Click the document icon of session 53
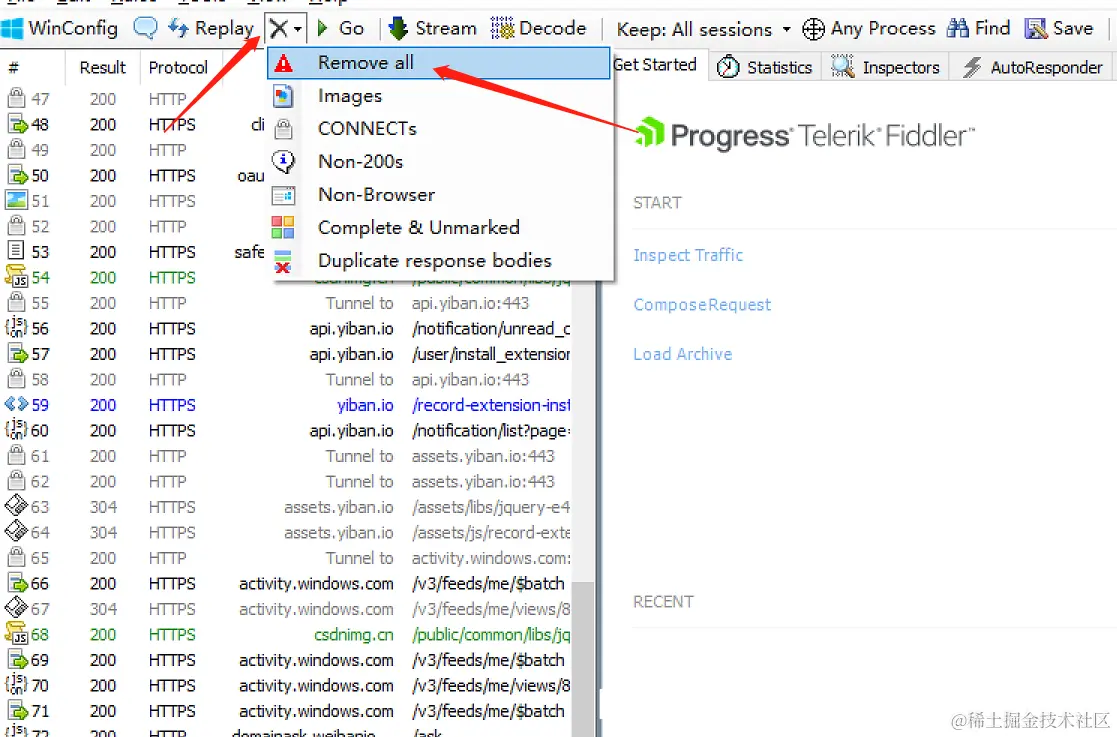The height and width of the screenshot is (737, 1117). point(16,251)
